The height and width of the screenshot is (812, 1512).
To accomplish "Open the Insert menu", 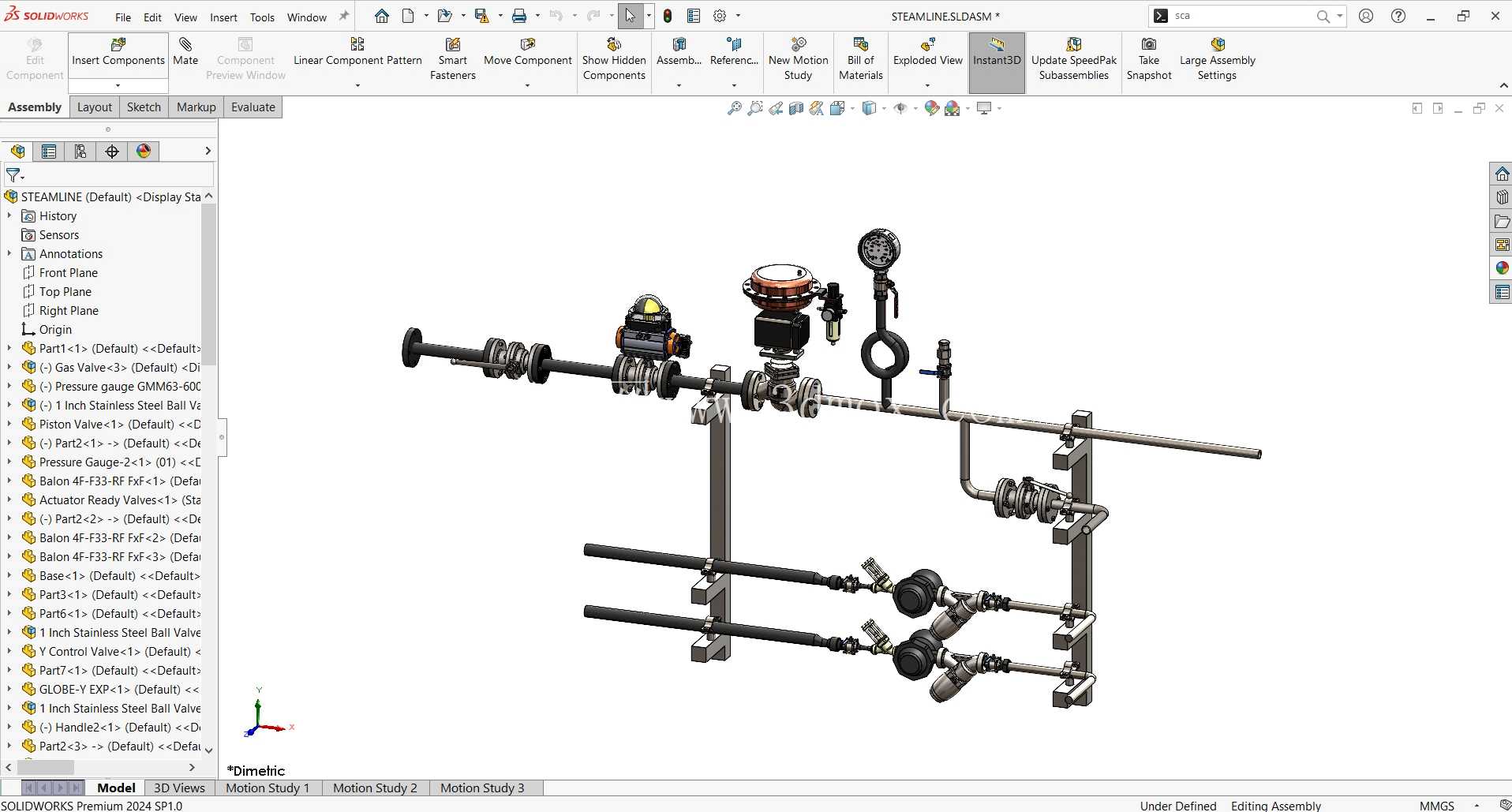I will tap(223, 17).
